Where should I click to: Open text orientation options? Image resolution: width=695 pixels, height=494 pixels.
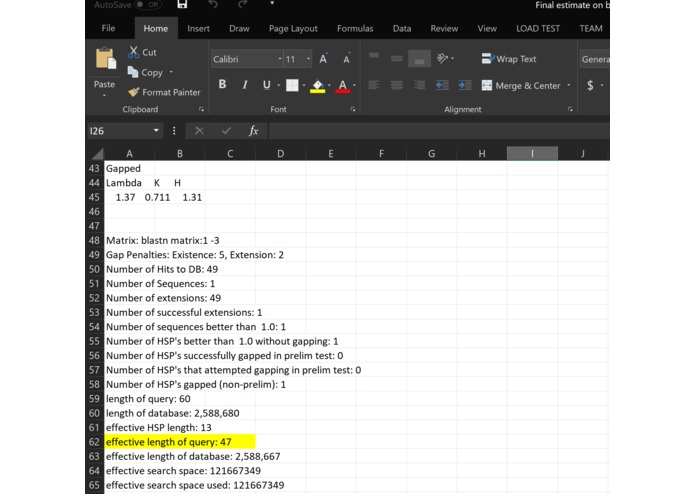point(445,58)
